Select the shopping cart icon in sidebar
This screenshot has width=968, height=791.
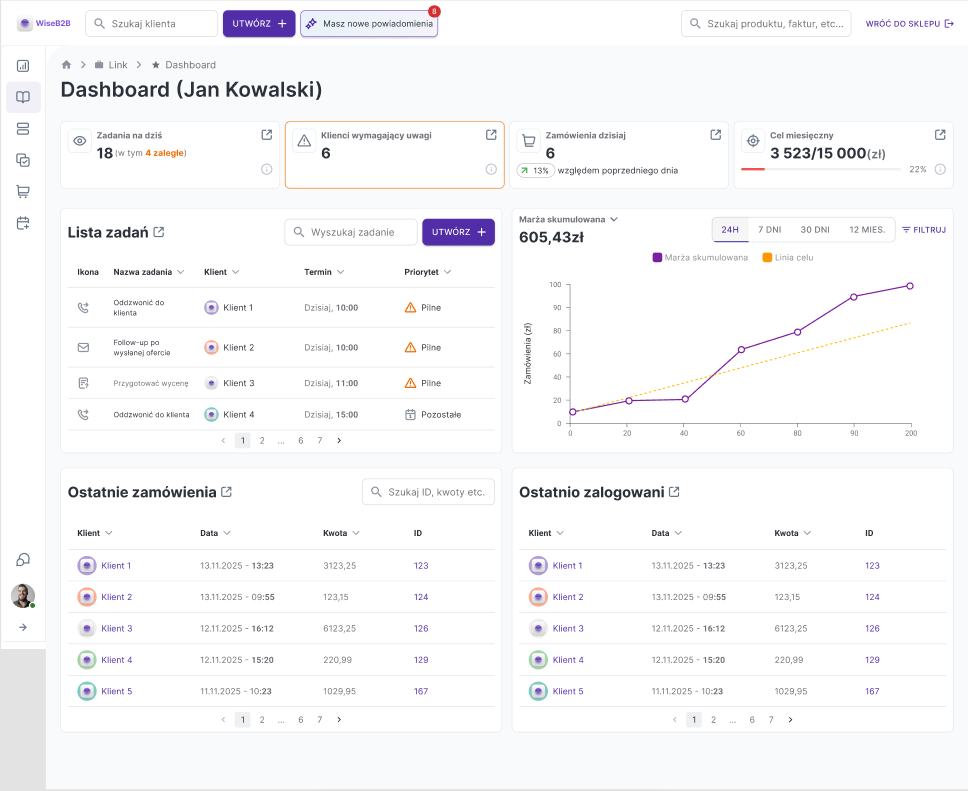tap(22, 190)
